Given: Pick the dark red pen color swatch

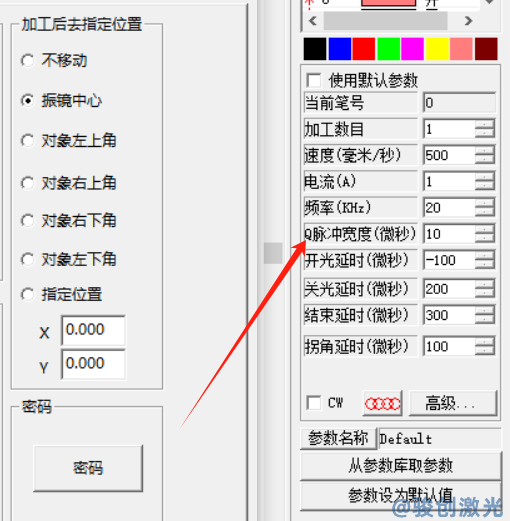Looking at the screenshot, I should pyautogui.click(x=486, y=49).
